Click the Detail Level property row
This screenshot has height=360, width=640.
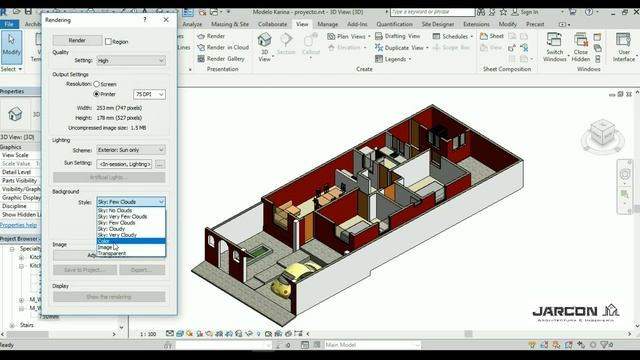pos(20,172)
